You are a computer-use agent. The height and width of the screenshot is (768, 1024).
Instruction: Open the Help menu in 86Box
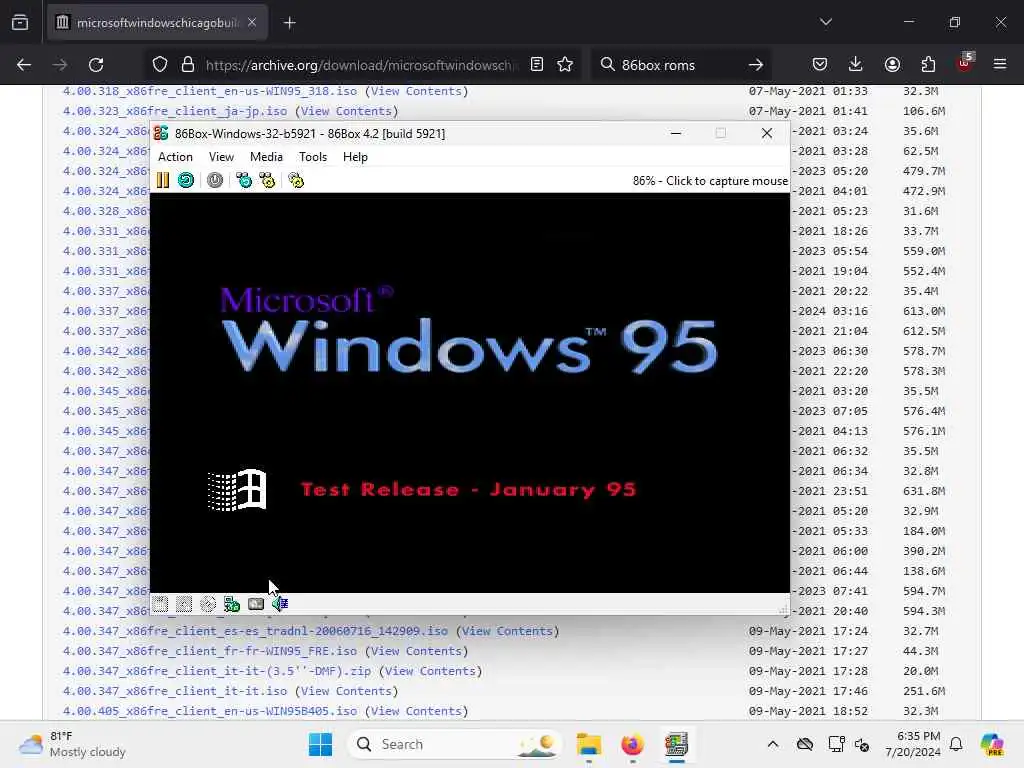pos(355,157)
